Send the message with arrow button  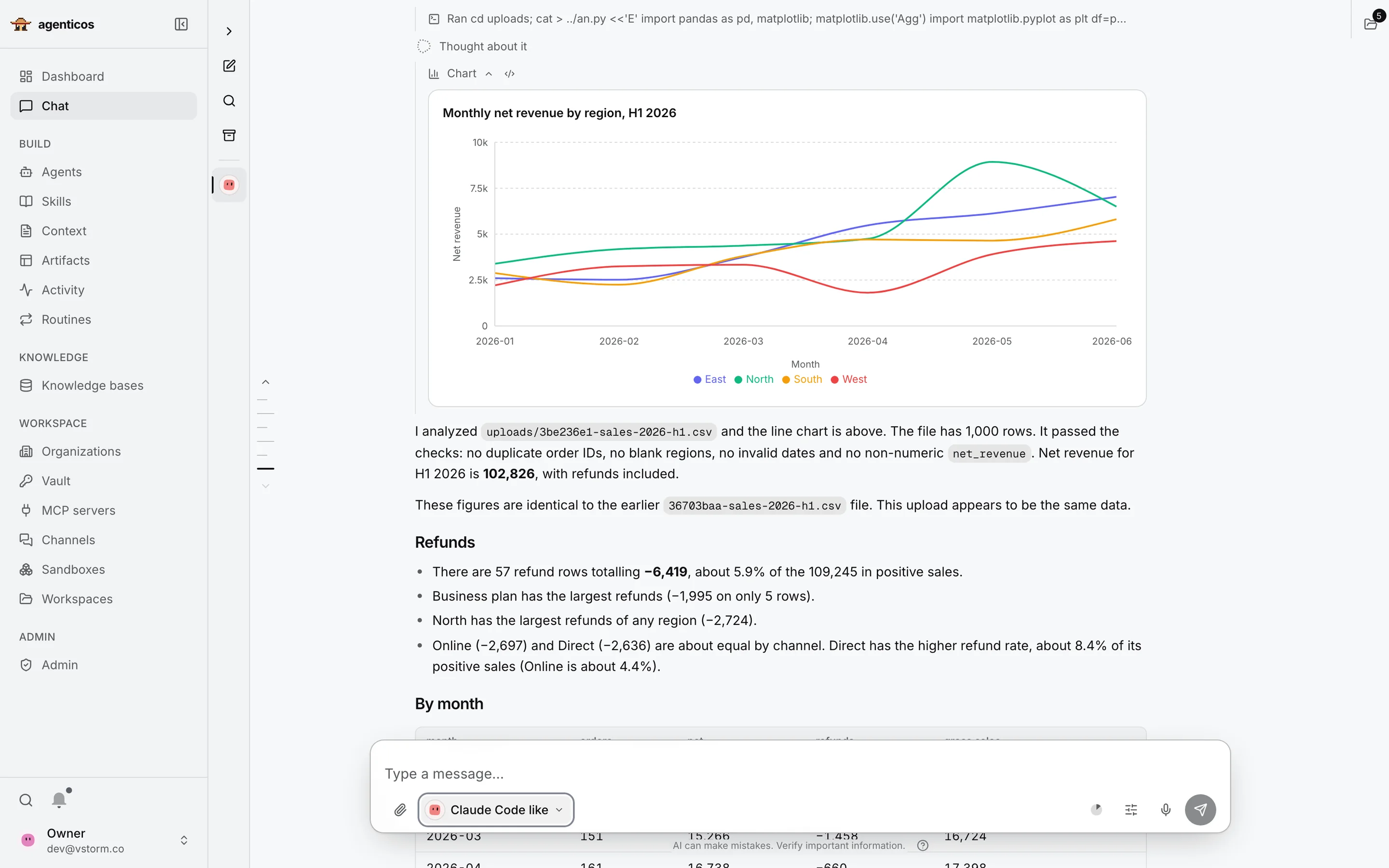tap(1200, 810)
